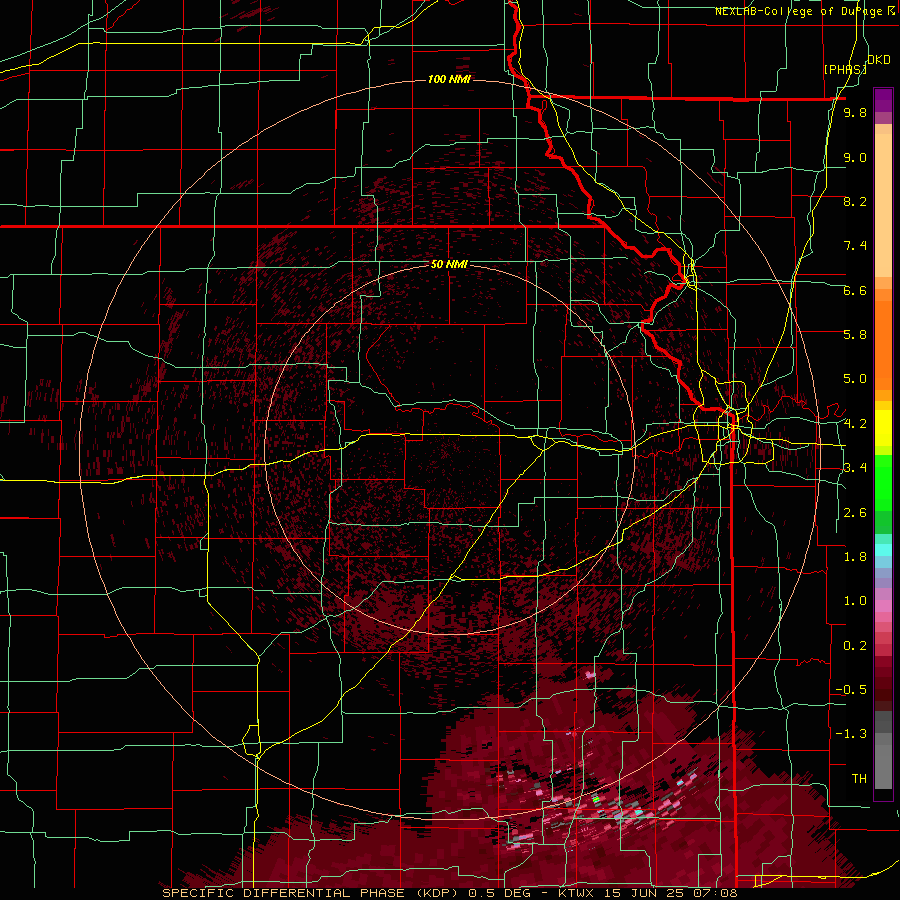
Task: Click the DKD label above the color scale
Action: (879, 60)
